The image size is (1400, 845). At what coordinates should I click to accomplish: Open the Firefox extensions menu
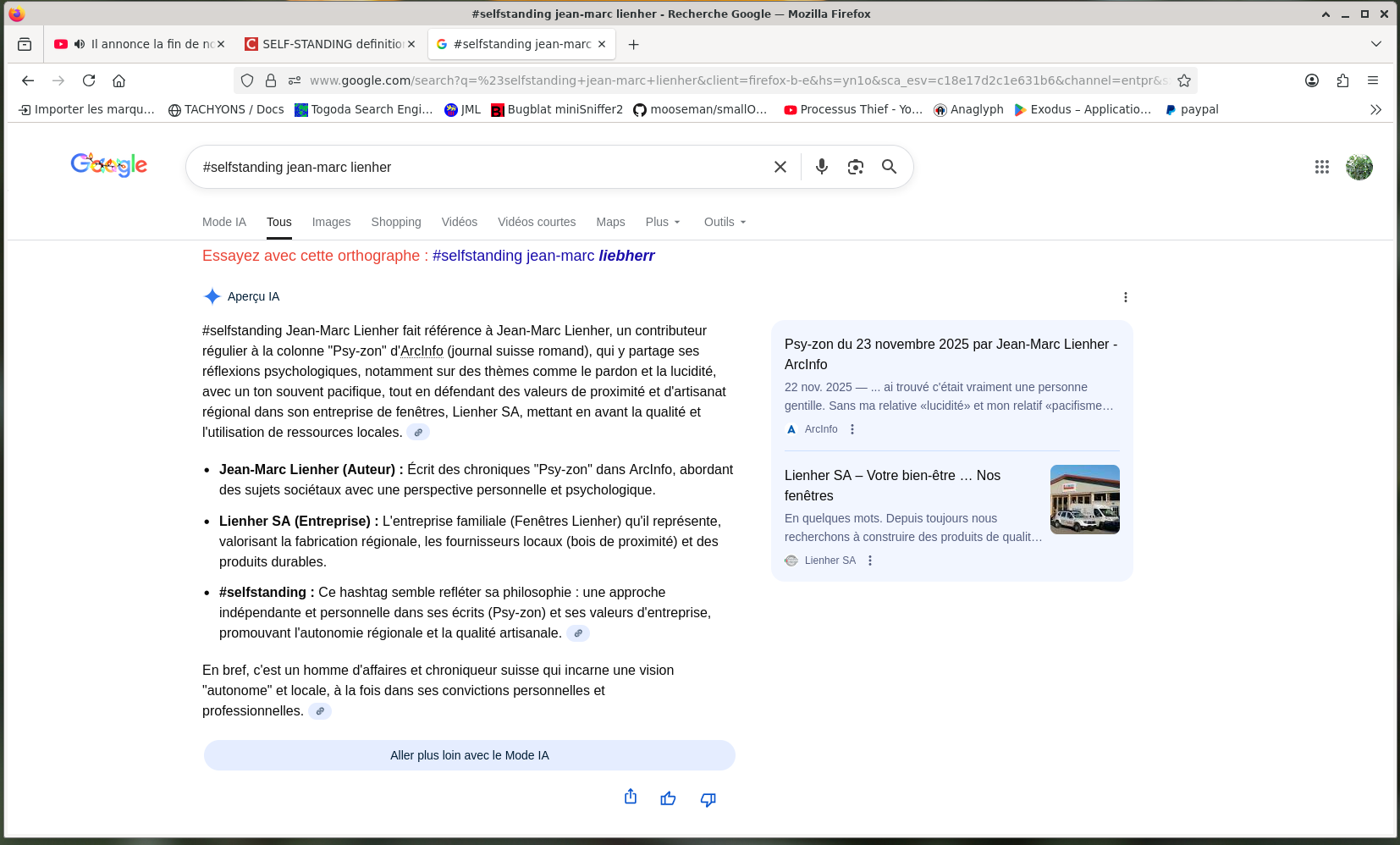(x=1342, y=80)
